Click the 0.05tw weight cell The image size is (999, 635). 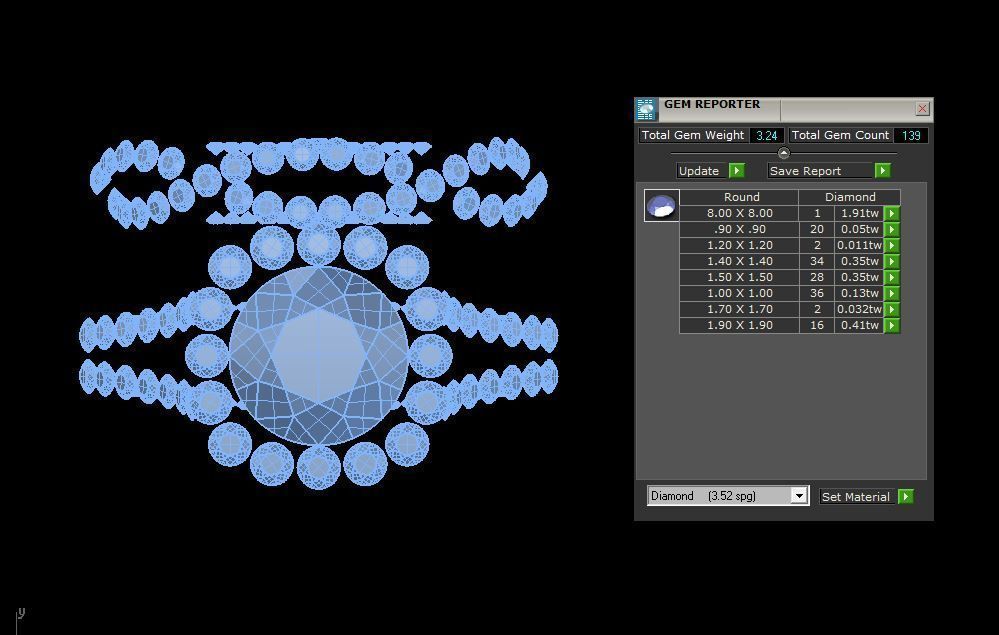[859, 229]
